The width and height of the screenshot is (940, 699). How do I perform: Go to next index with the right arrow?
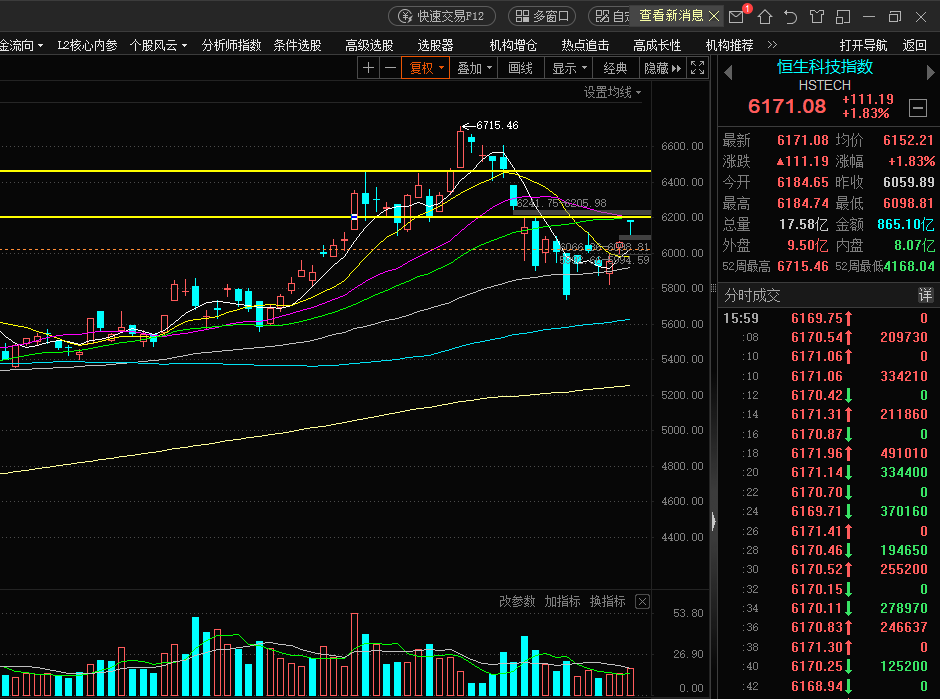930,73
